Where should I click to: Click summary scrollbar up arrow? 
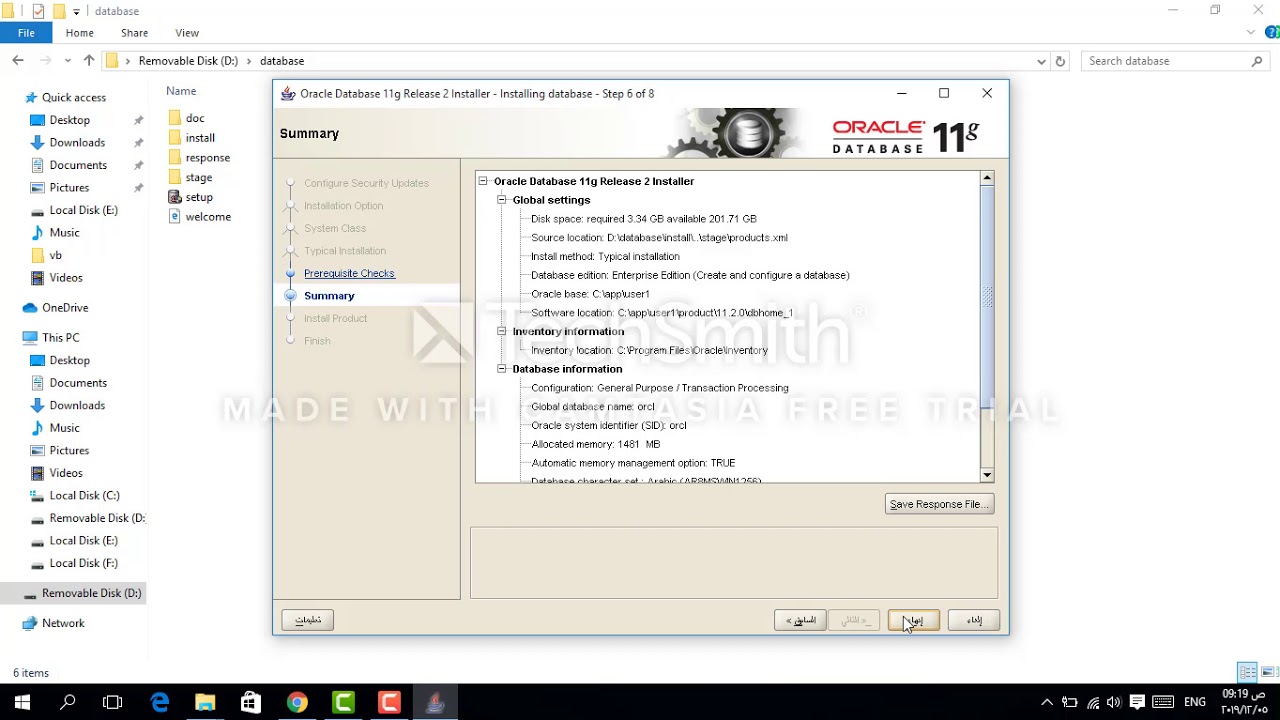[987, 178]
